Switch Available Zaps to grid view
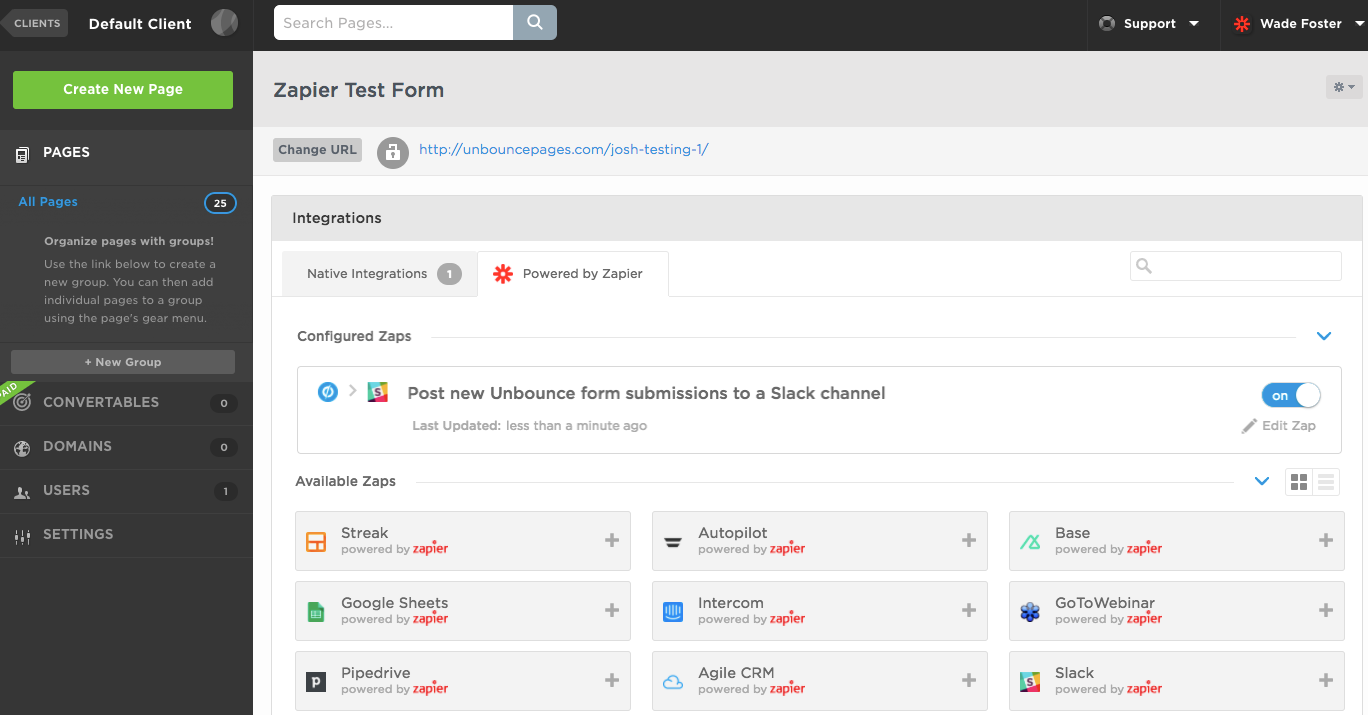Viewport: 1368px width, 715px height. click(1299, 482)
